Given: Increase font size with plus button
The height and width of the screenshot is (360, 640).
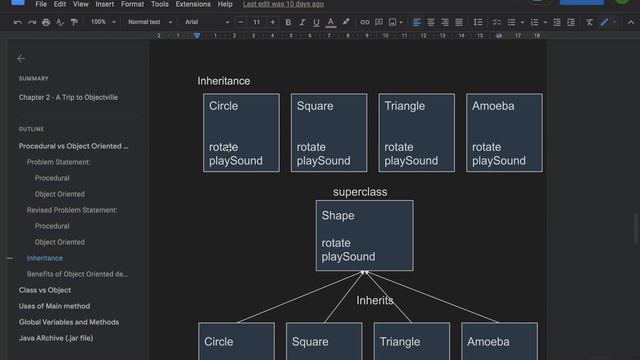Looking at the screenshot, I should click(272, 22).
